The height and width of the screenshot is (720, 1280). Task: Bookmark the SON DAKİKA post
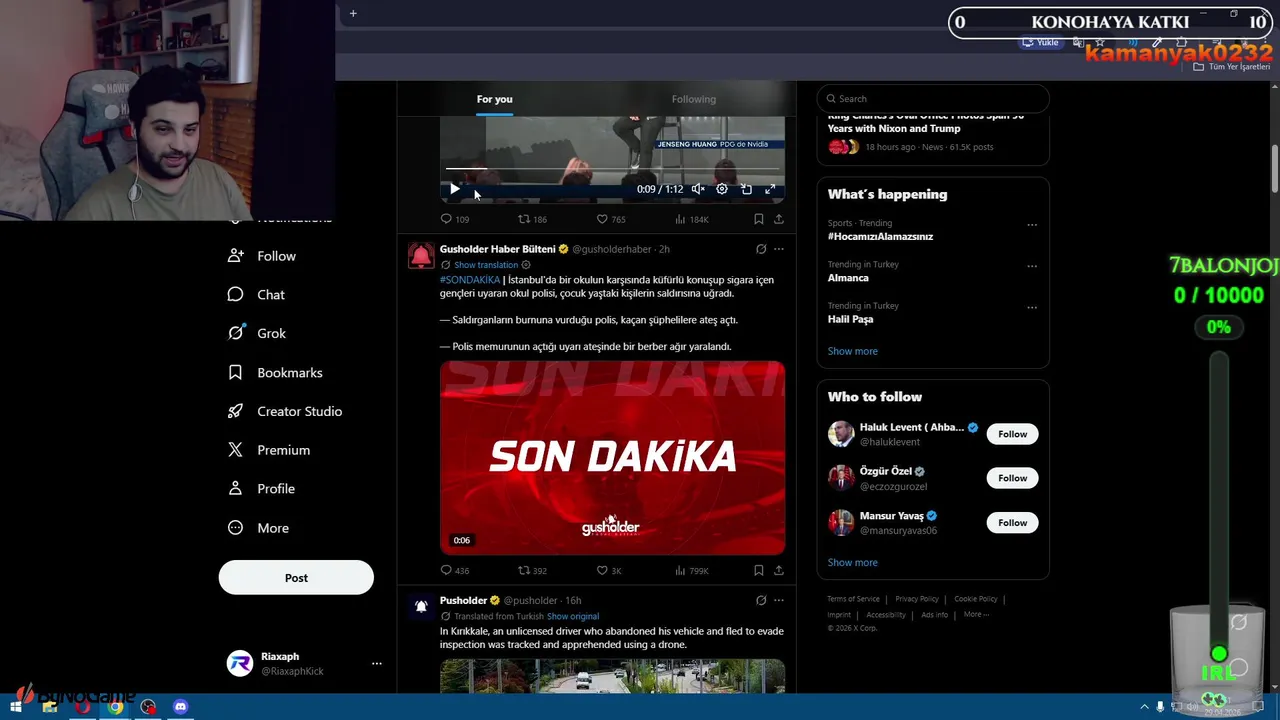pos(759,571)
